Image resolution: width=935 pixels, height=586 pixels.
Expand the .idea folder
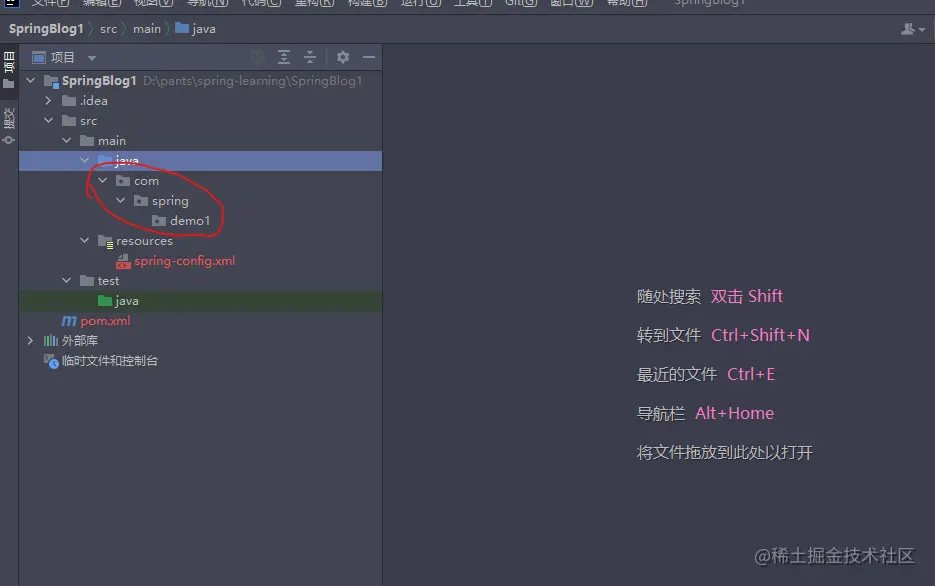[48, 101]
